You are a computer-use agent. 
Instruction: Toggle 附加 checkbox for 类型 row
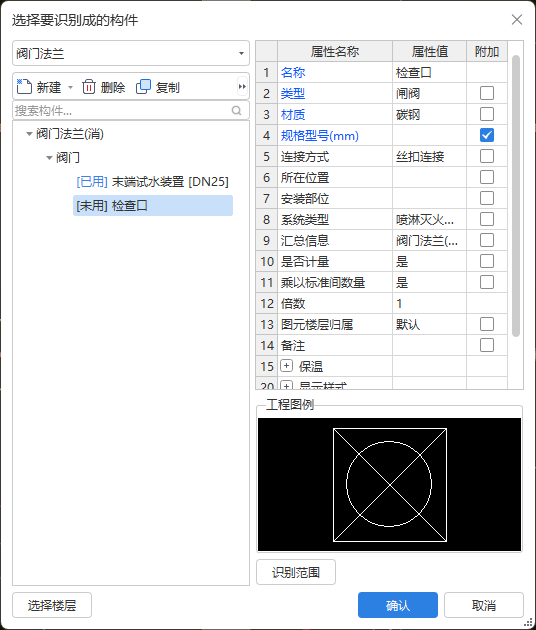coord(487,93)
